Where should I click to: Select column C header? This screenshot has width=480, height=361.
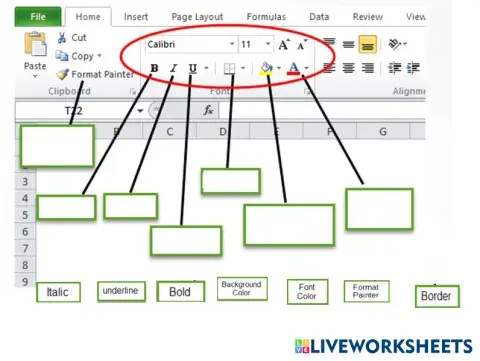170,132
